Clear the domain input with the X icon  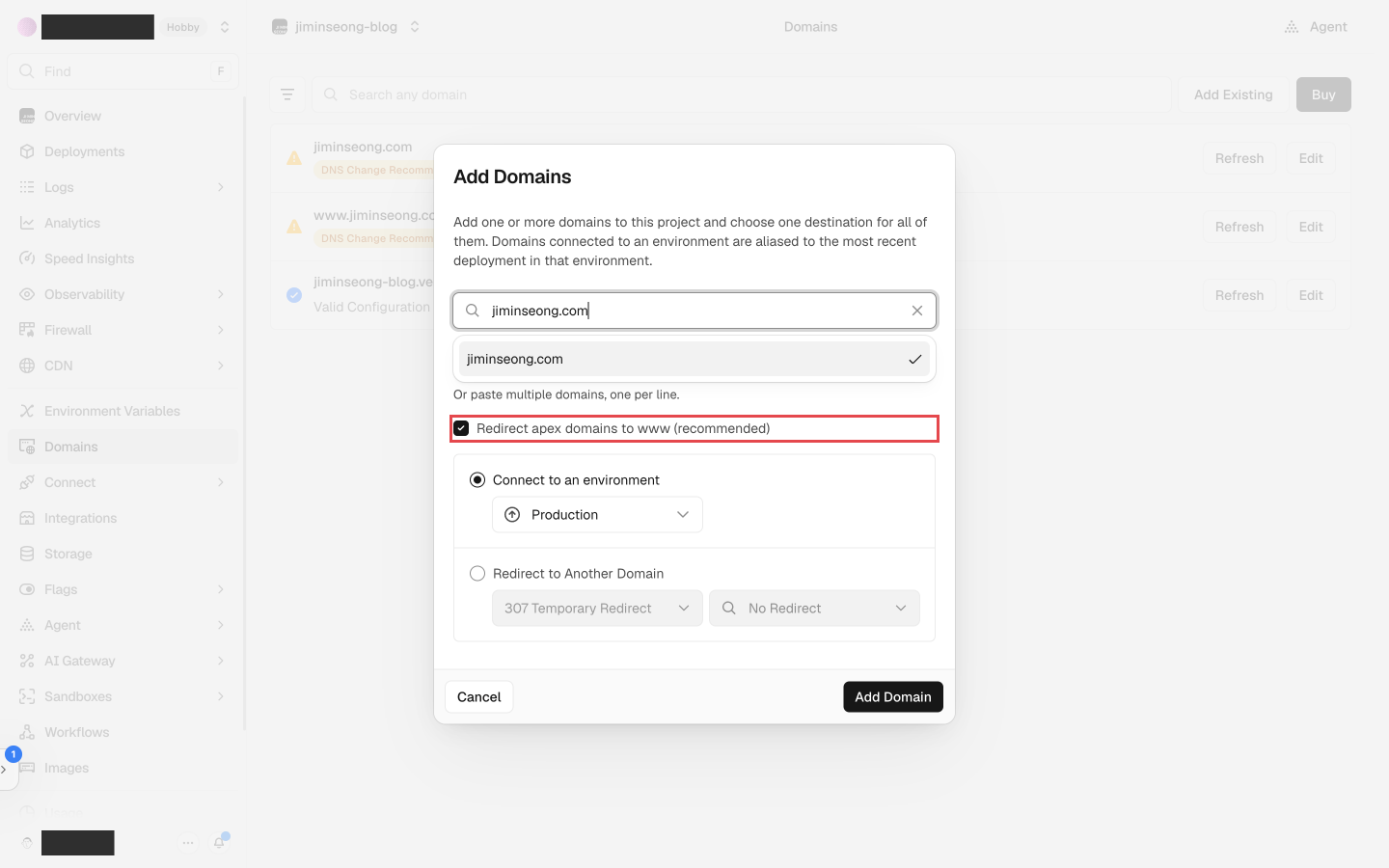[x=917, y=311]
